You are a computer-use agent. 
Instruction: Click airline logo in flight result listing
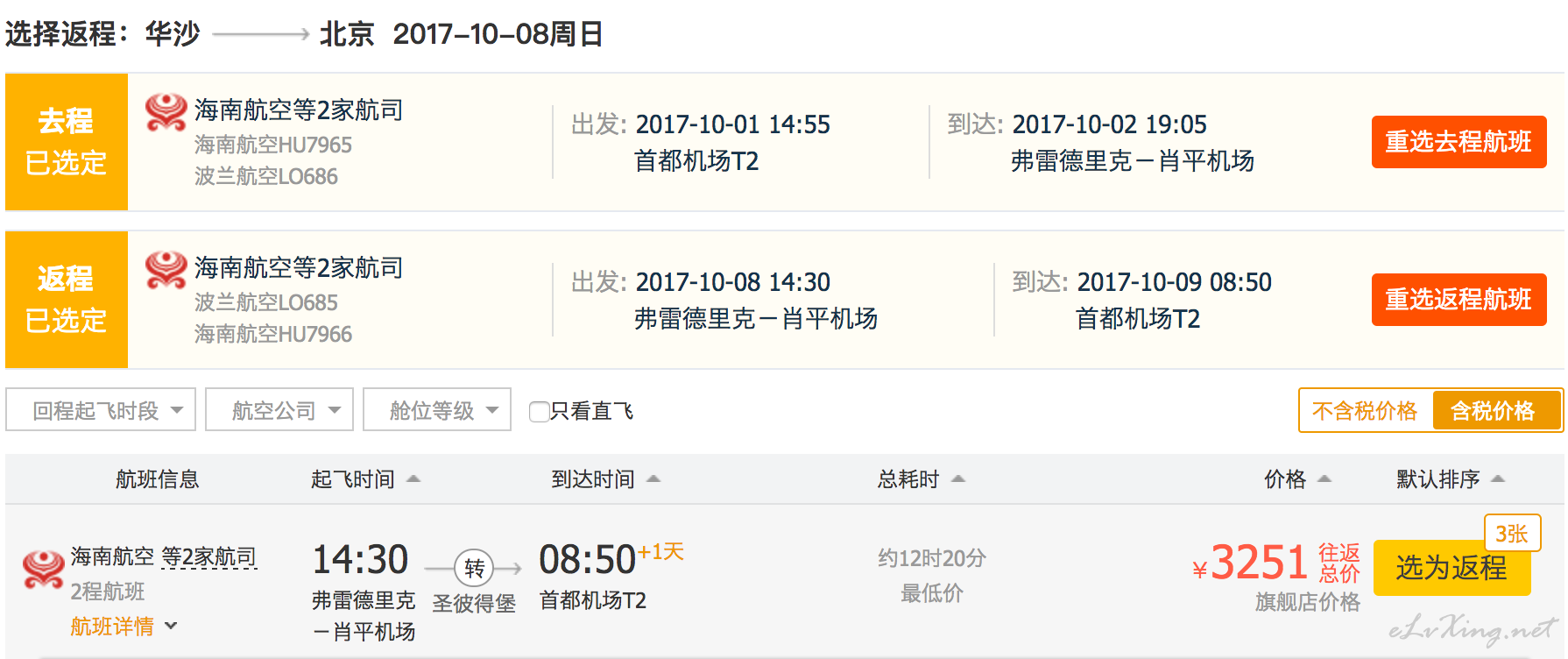[43, 570]
